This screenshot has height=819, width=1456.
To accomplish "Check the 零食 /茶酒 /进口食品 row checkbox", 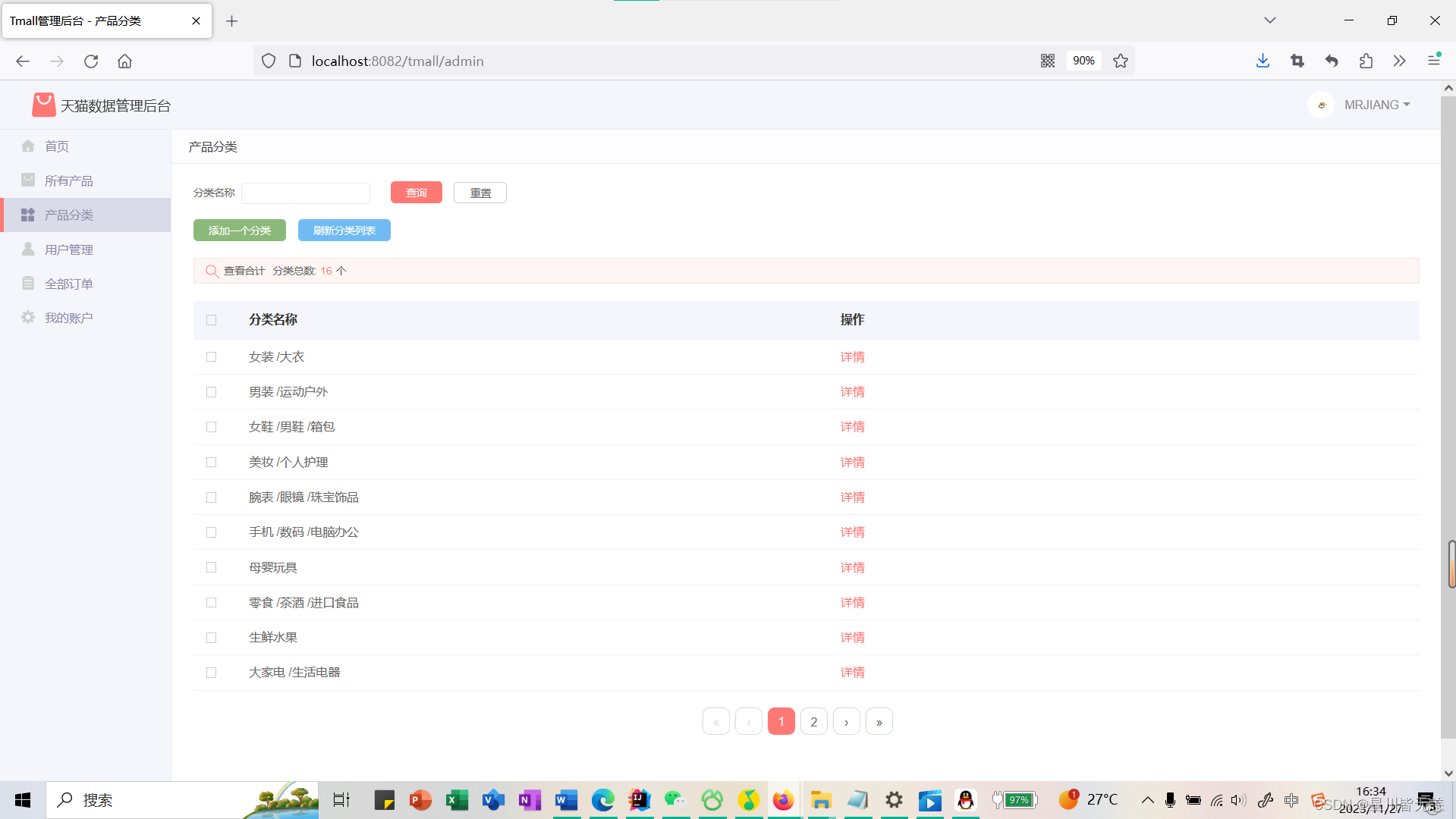I will click(212, 603).
